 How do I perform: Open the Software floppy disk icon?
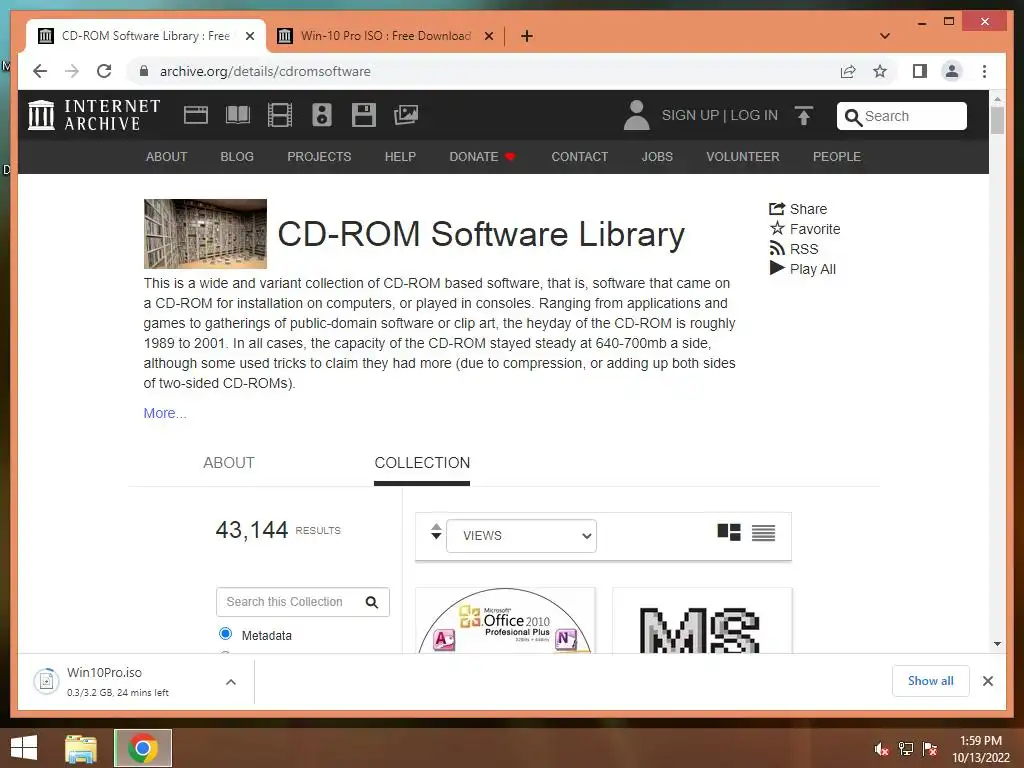pos(364,115)
